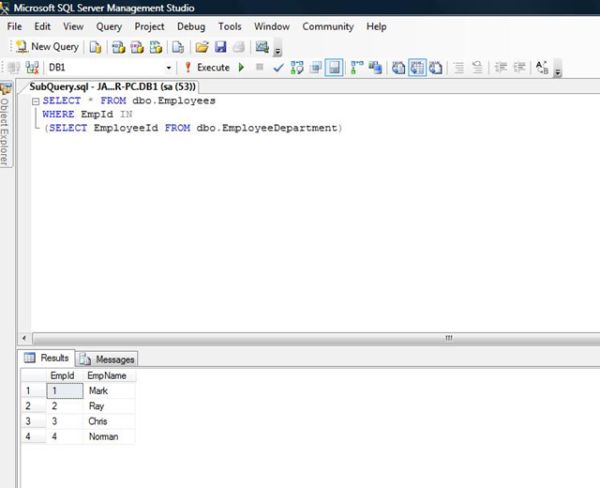Open the File menu
The height and width of the screenshot is (488, 600).
tap(15, 26)
